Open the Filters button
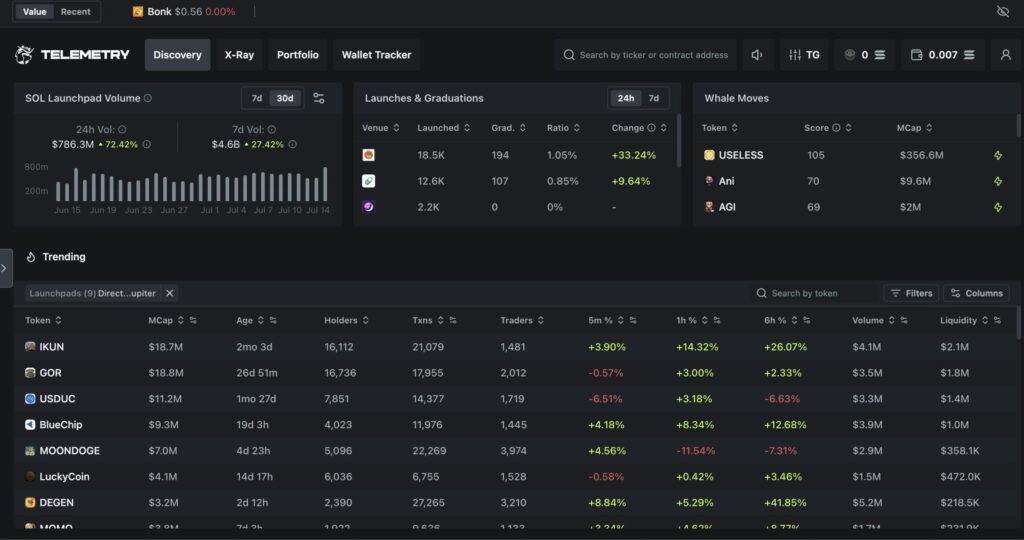The height and width of the screenshot is (540, 1024). pos(911,293)
